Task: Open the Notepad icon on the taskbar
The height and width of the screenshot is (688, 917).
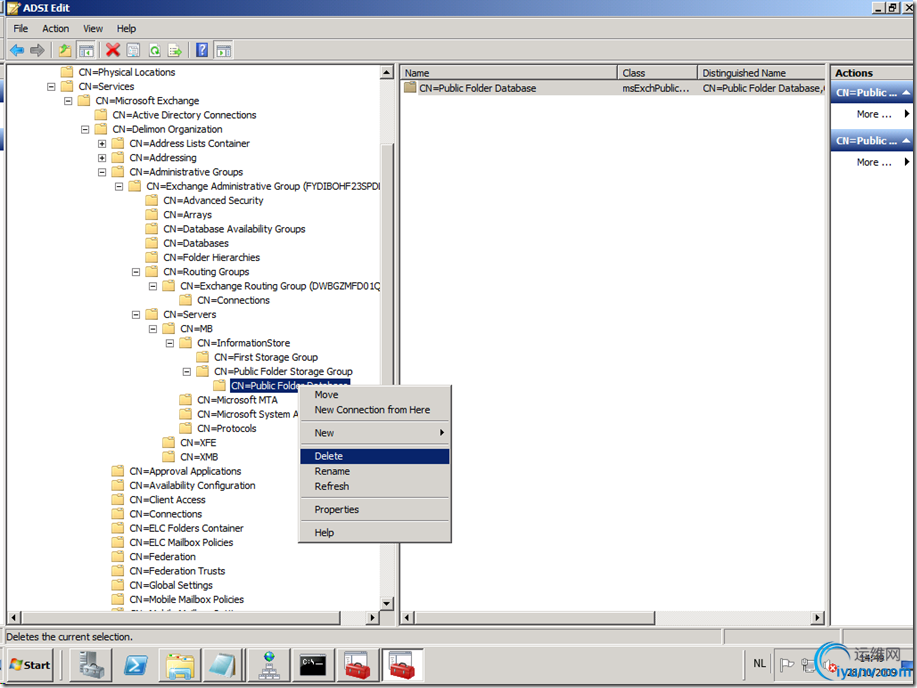Action: coord(223,665)
